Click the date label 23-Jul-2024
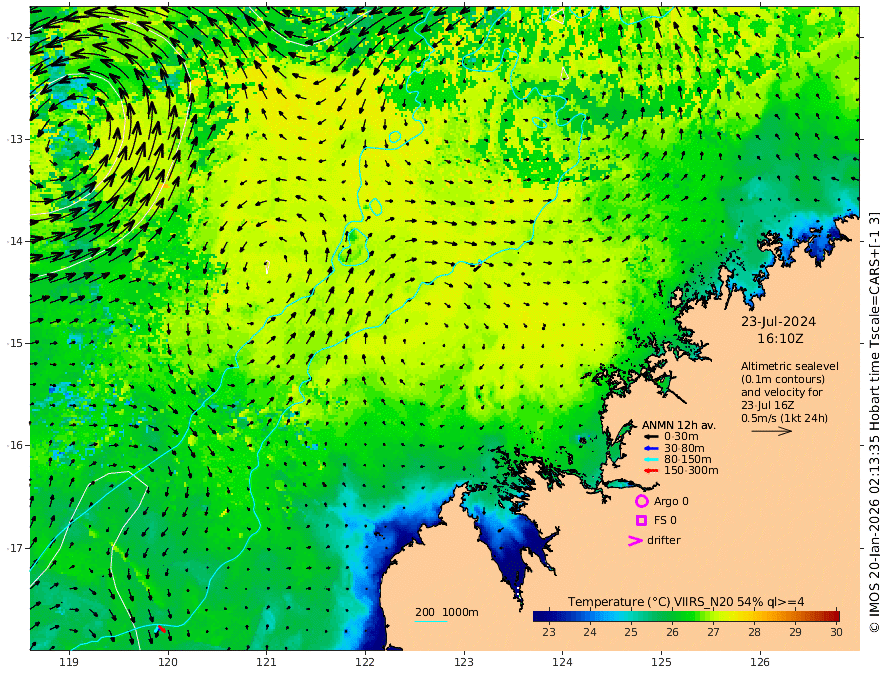This screenshot has height=680, width=880. coord(778,322)
